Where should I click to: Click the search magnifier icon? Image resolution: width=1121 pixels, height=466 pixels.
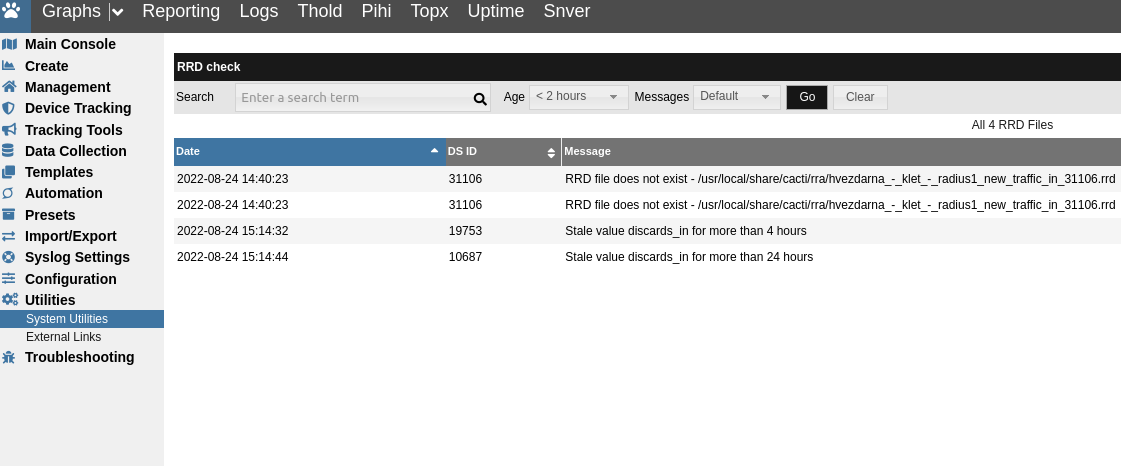pyautogui.click(x=480, y=99)
